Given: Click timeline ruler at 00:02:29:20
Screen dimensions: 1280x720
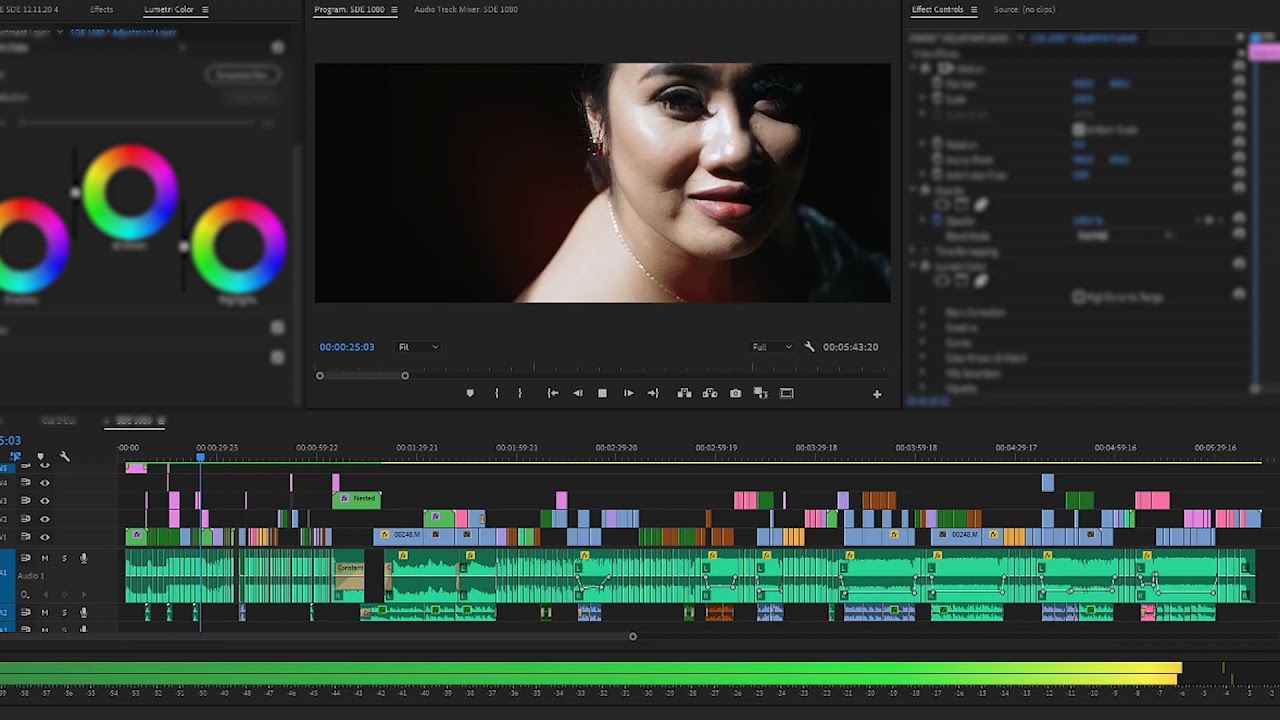Looking at the screenshot, I should click(x=616, y=448).
